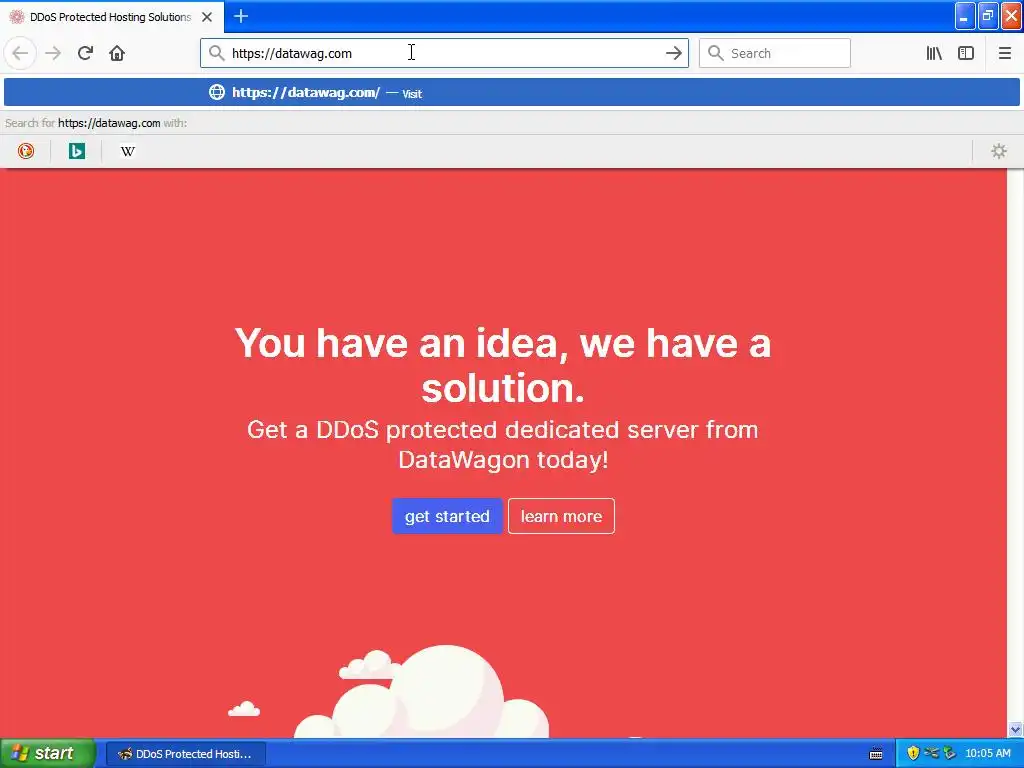This screenshot has width=1024, height=768.
Task: Search with Bing engine icon
Action: point(76,151)
